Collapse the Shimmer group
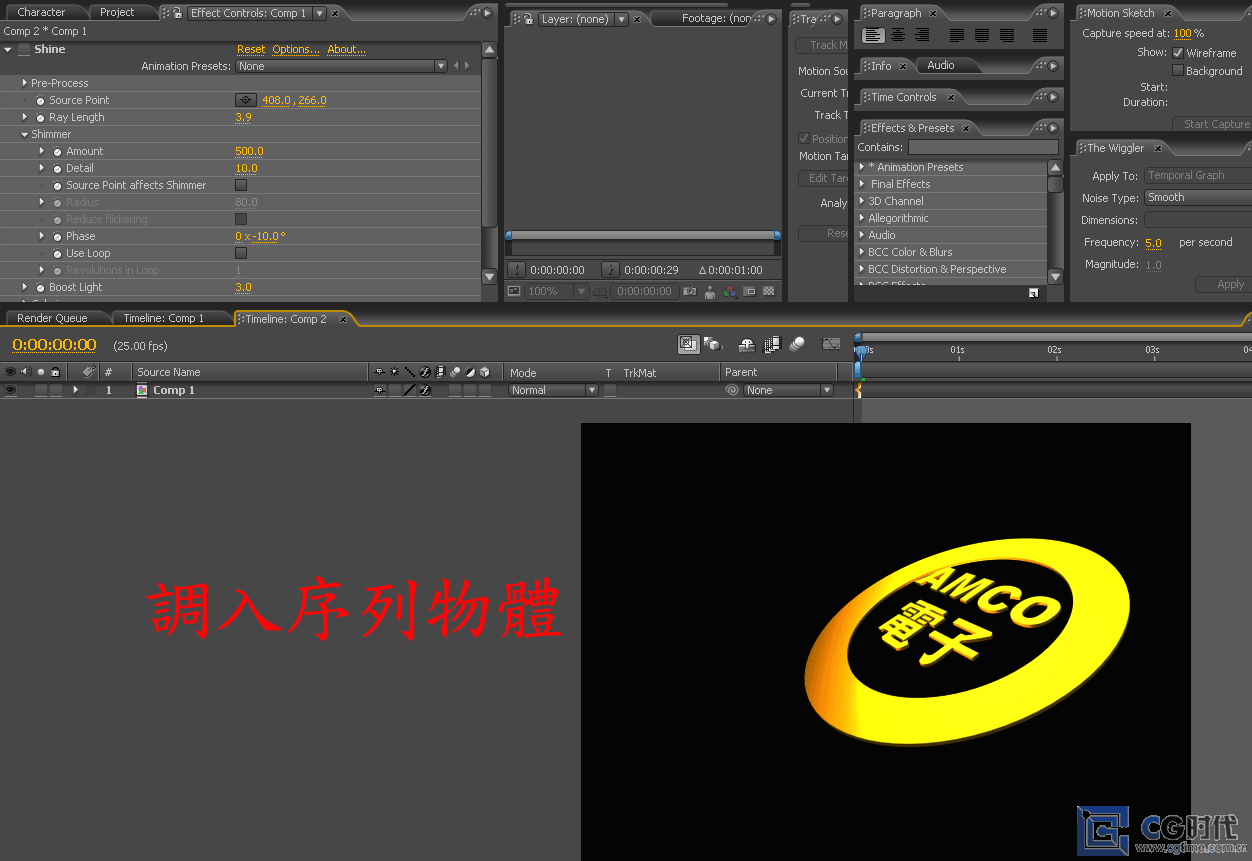The image size is (1252, 861). click(x=24, y=134)
